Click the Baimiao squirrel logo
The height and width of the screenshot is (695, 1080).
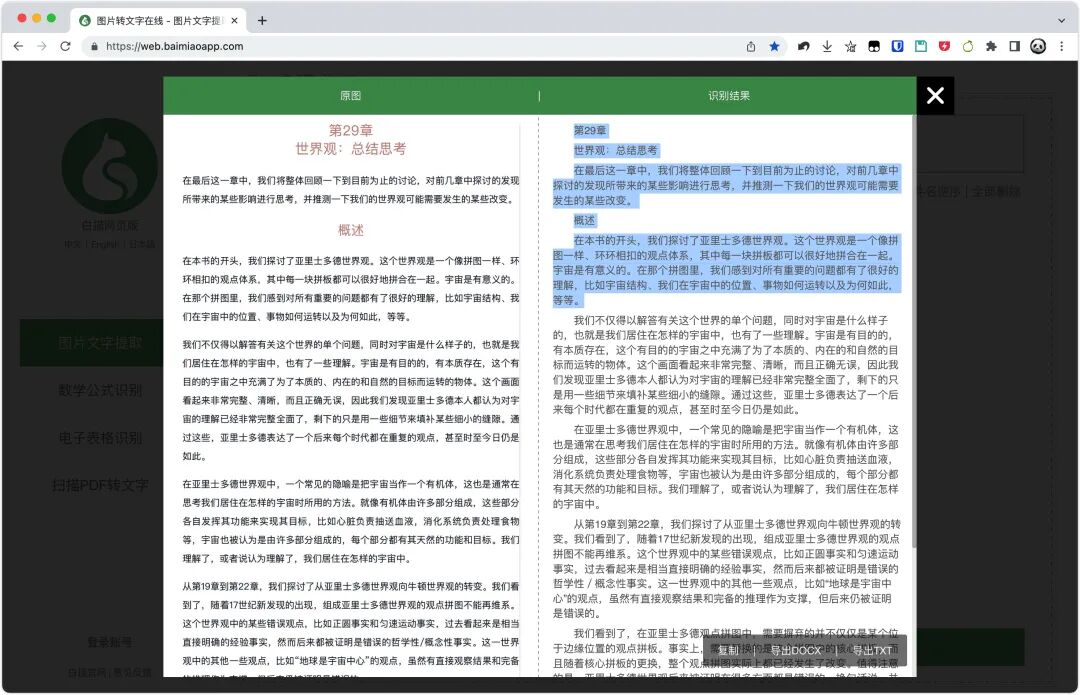(110, 166)
